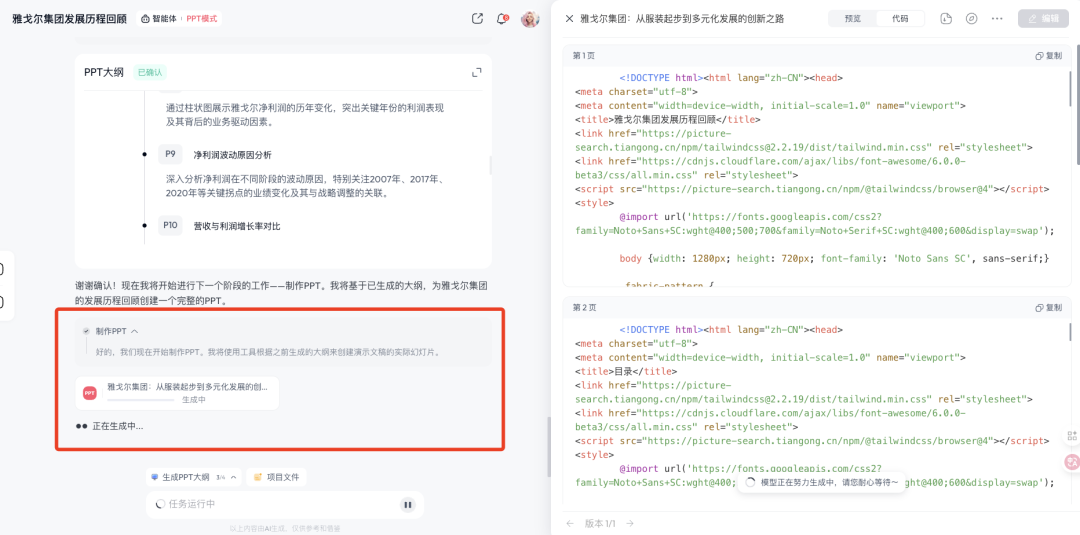This screenshot has height=535, width=1080.
Task: Open 项目文件
Action: 276,476
